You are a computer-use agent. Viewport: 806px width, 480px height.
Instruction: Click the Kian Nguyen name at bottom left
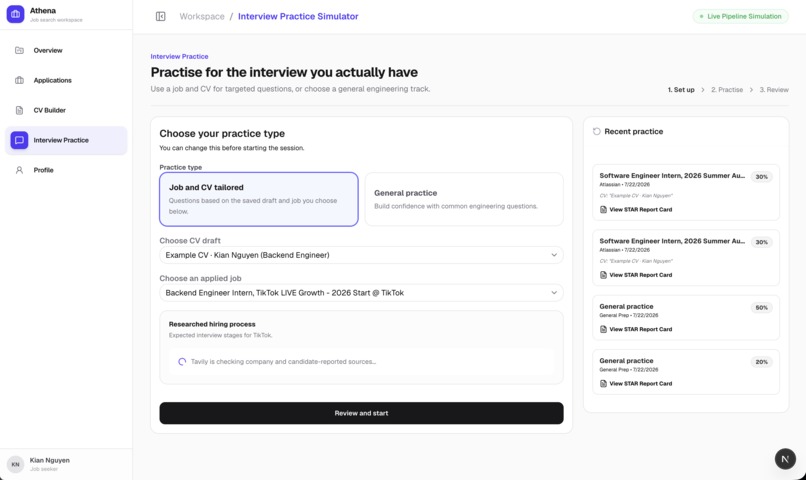click(49, 460)
